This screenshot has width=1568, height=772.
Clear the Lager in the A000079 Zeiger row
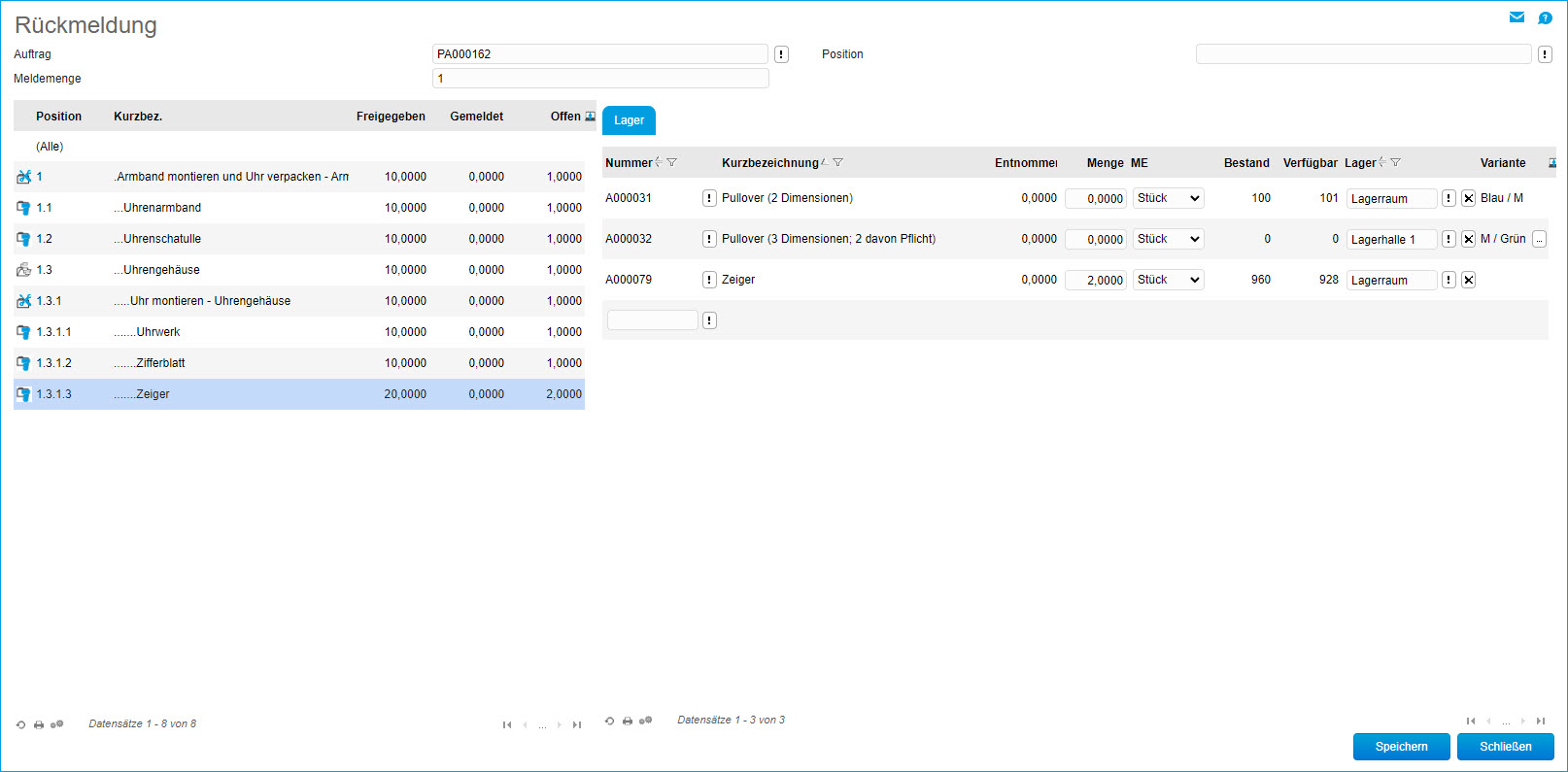pyautogui.click(x=1469, y=280)
